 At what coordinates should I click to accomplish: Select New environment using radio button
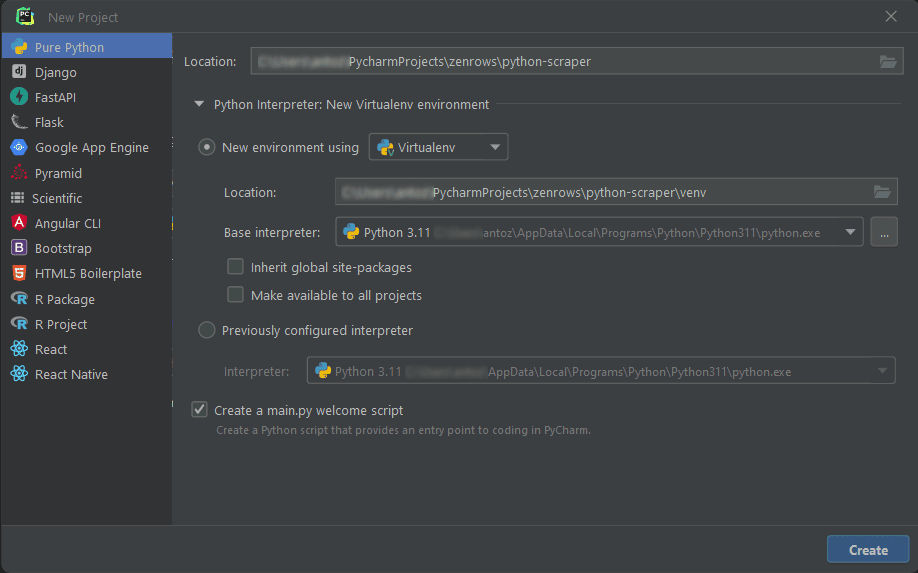(x=206, y=147)
